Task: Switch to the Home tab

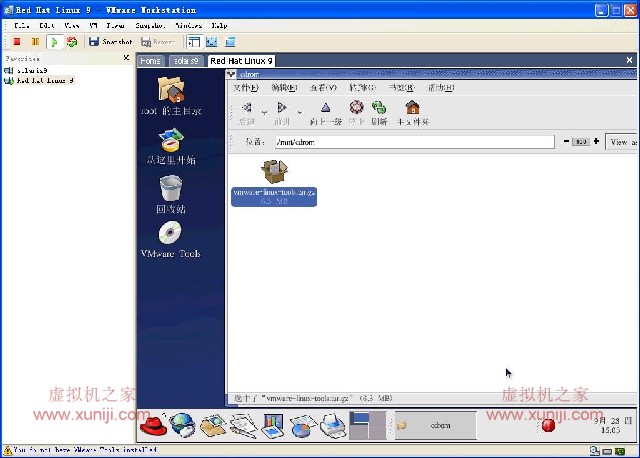Action: (x=150, y=61)
